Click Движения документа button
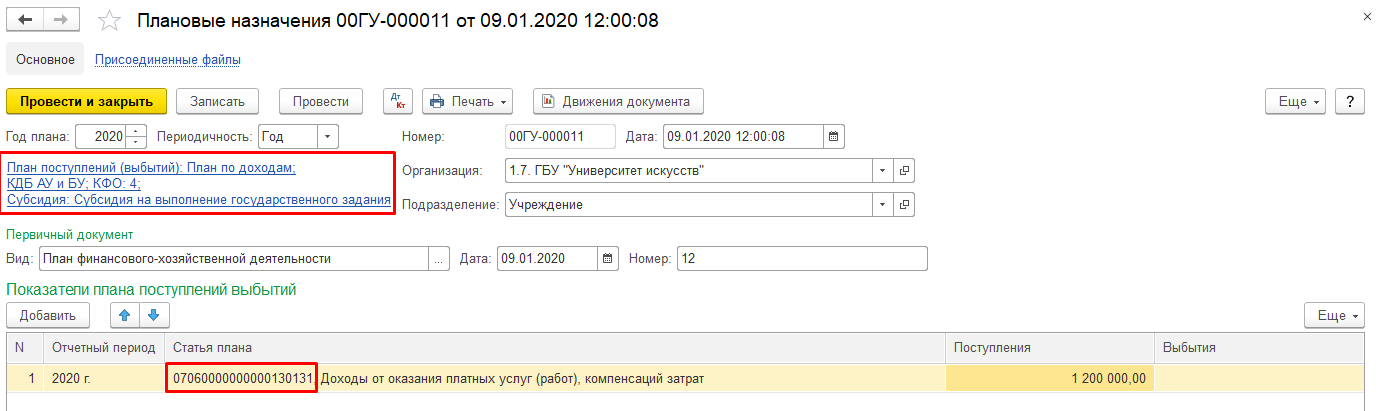1381x411 pixels. [x=618, y=101]
